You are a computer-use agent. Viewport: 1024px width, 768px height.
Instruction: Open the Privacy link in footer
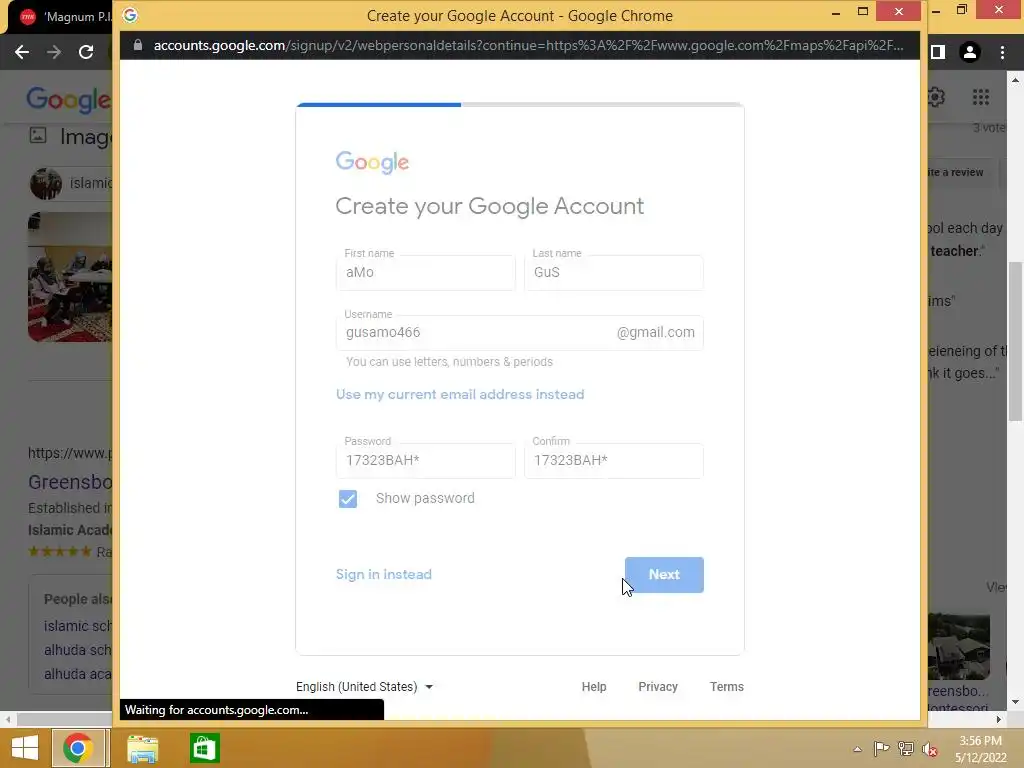point(658,686)
